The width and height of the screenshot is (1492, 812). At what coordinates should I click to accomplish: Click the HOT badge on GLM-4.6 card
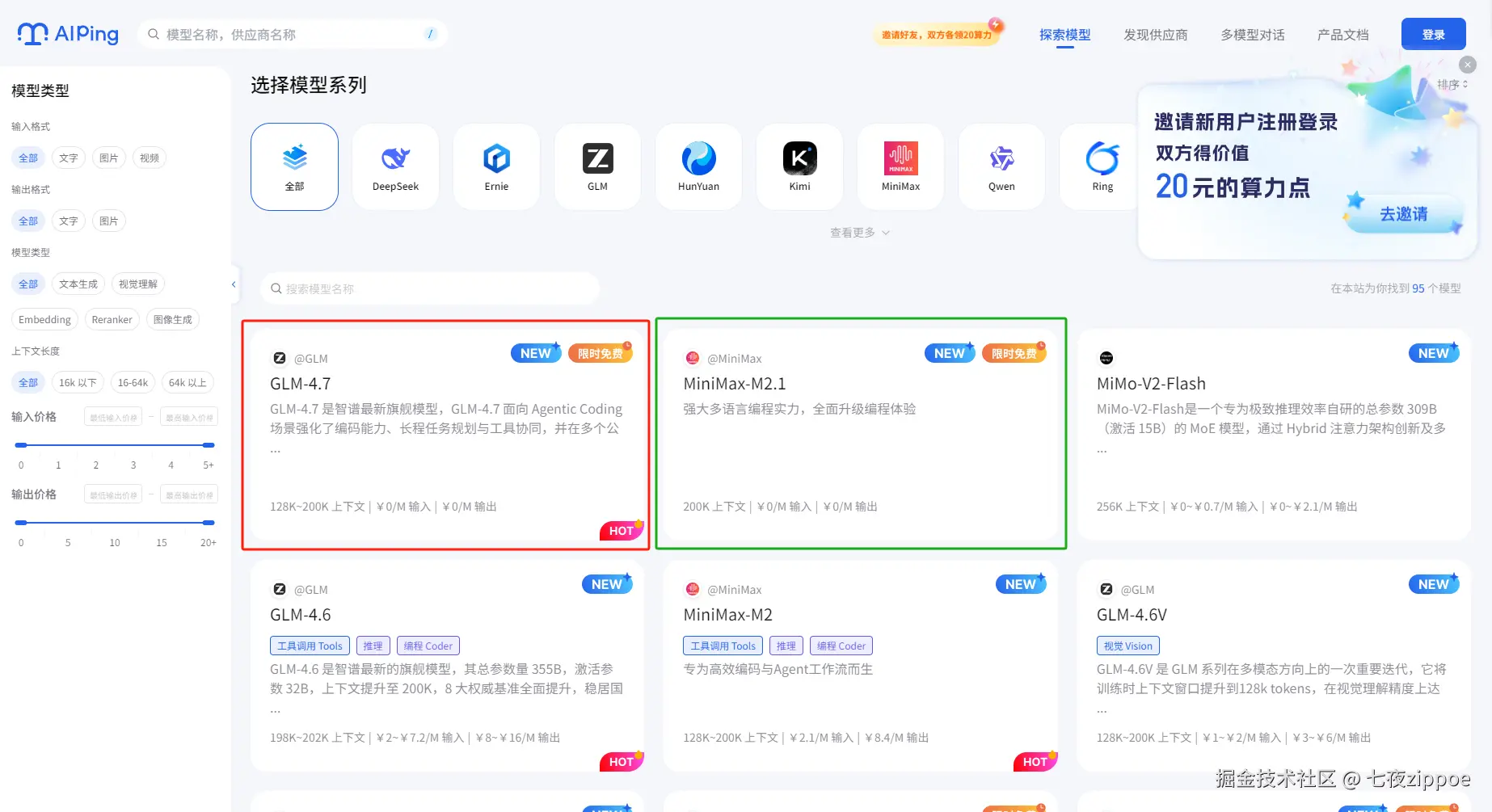click(x=622, y=761)
